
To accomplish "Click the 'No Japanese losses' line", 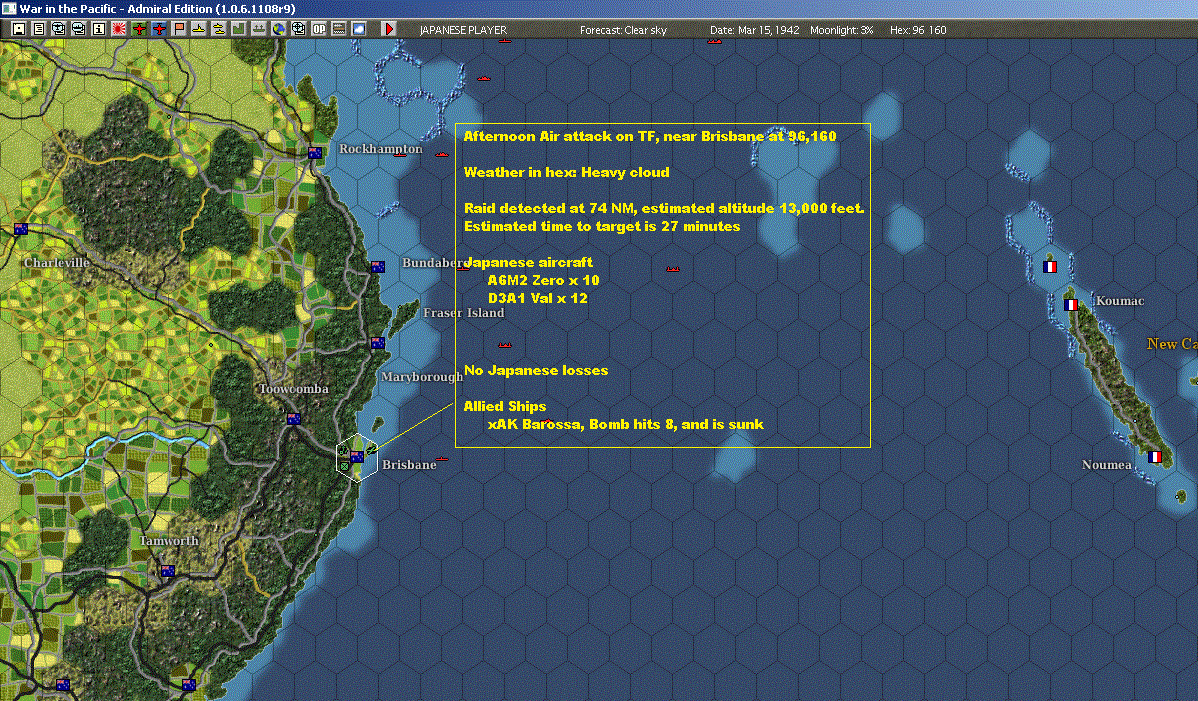I will pyautogui.click(x=536, y=370).
